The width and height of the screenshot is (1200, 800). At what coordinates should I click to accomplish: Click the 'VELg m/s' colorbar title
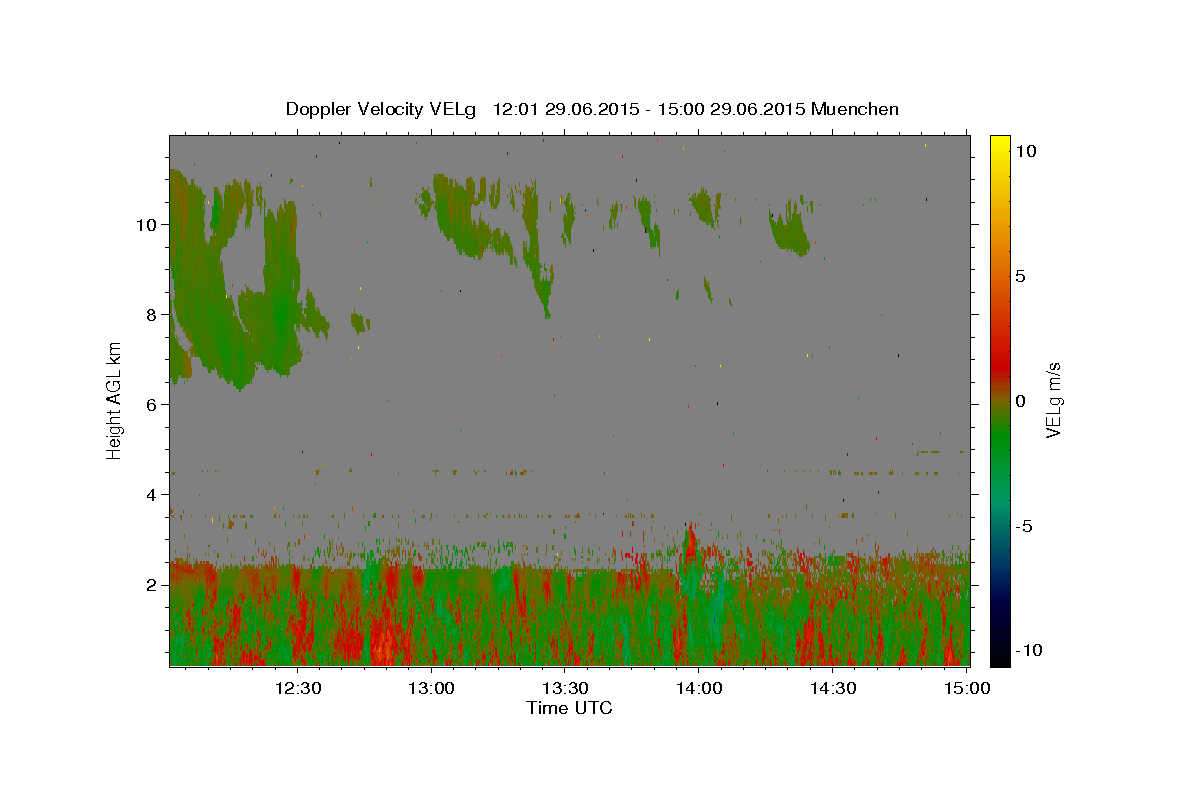click(1054, 401)
